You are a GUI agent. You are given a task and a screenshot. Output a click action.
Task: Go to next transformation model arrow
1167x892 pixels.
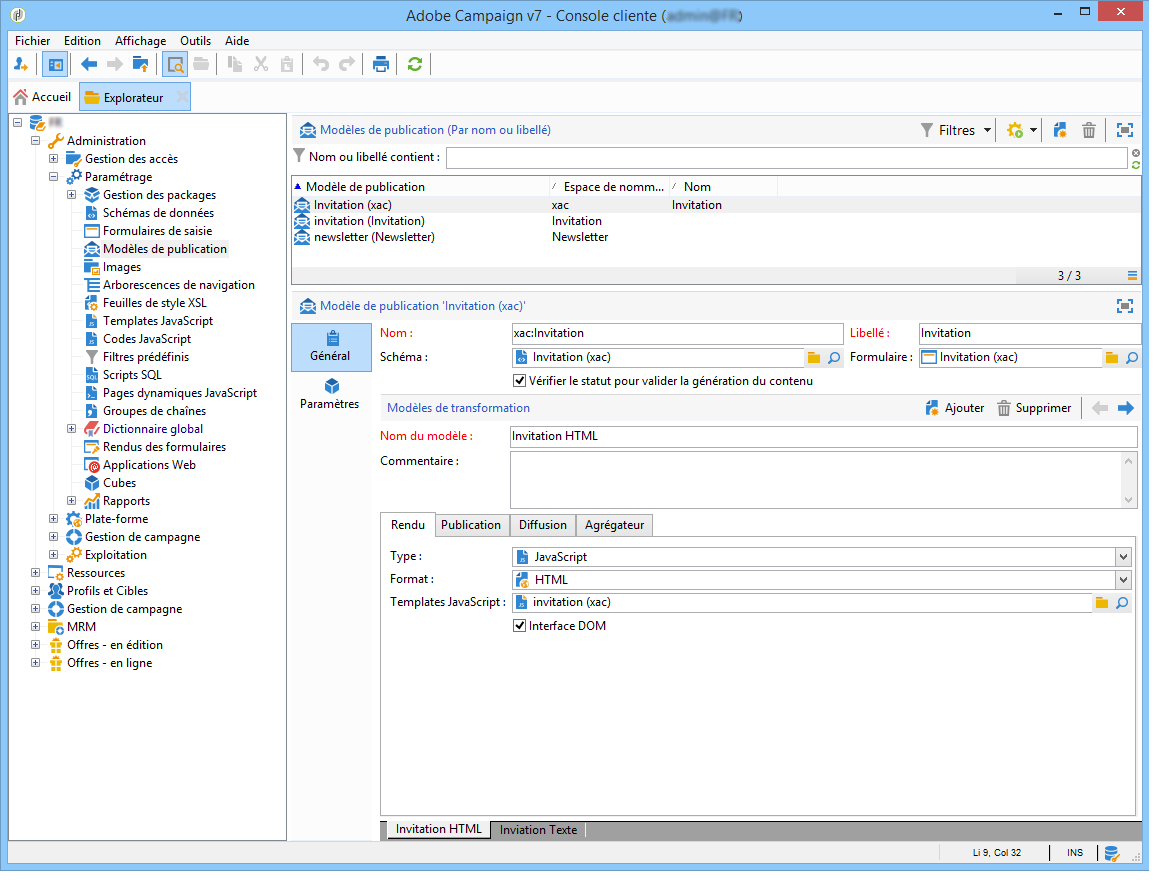[1125, 408]
